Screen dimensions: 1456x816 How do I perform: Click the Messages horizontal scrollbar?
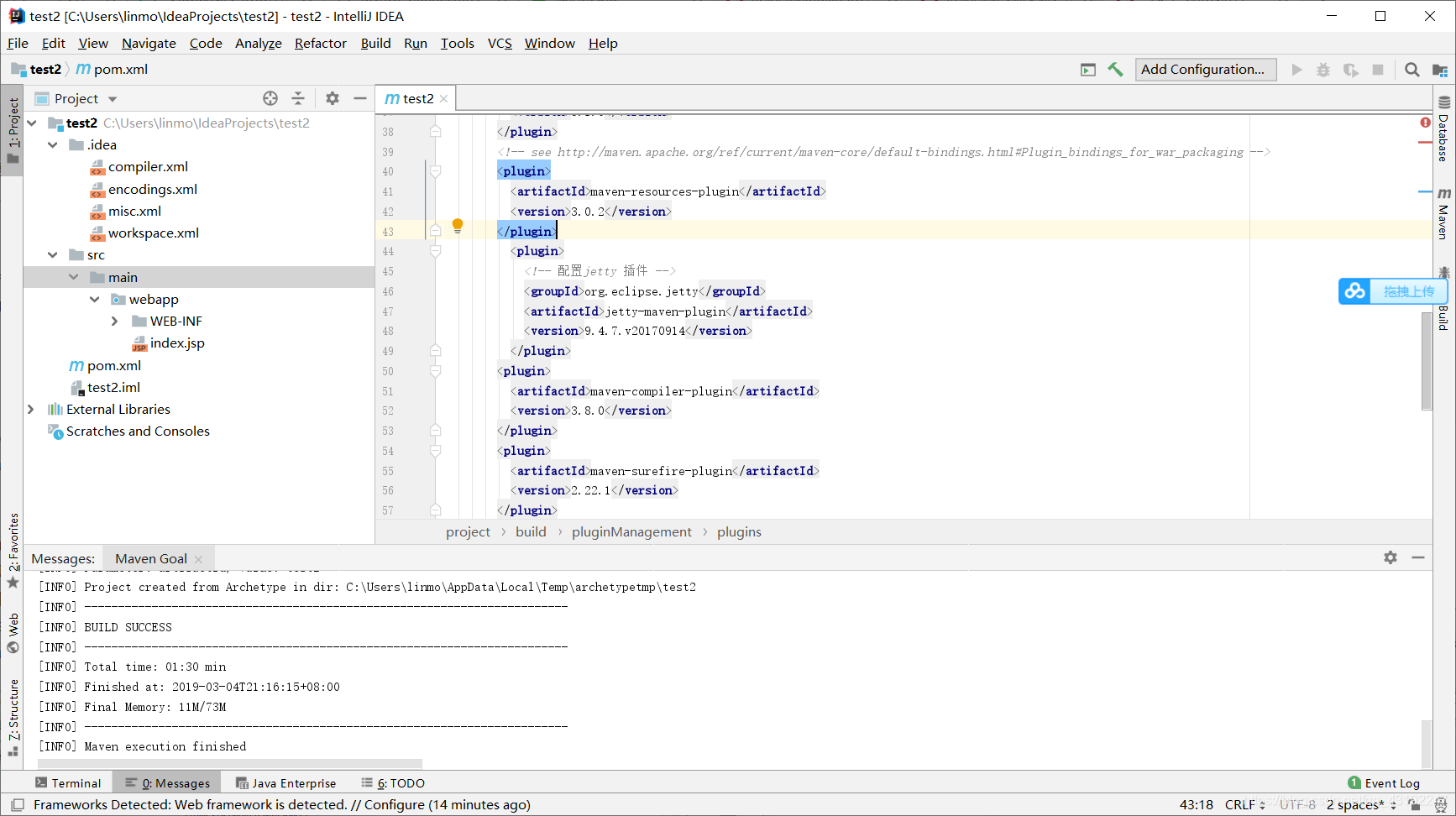tap(230, 764)
